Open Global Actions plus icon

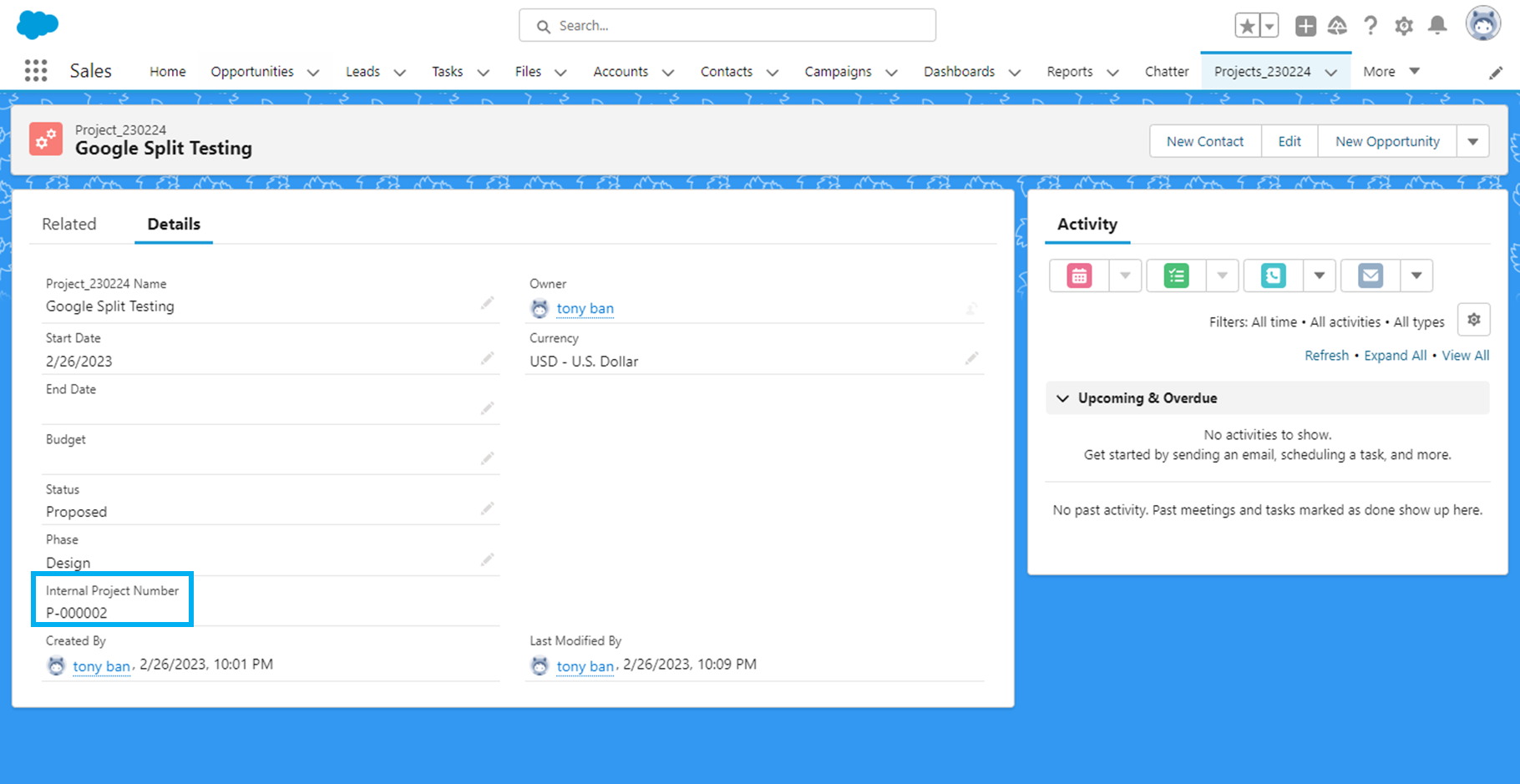[1305, 26]
